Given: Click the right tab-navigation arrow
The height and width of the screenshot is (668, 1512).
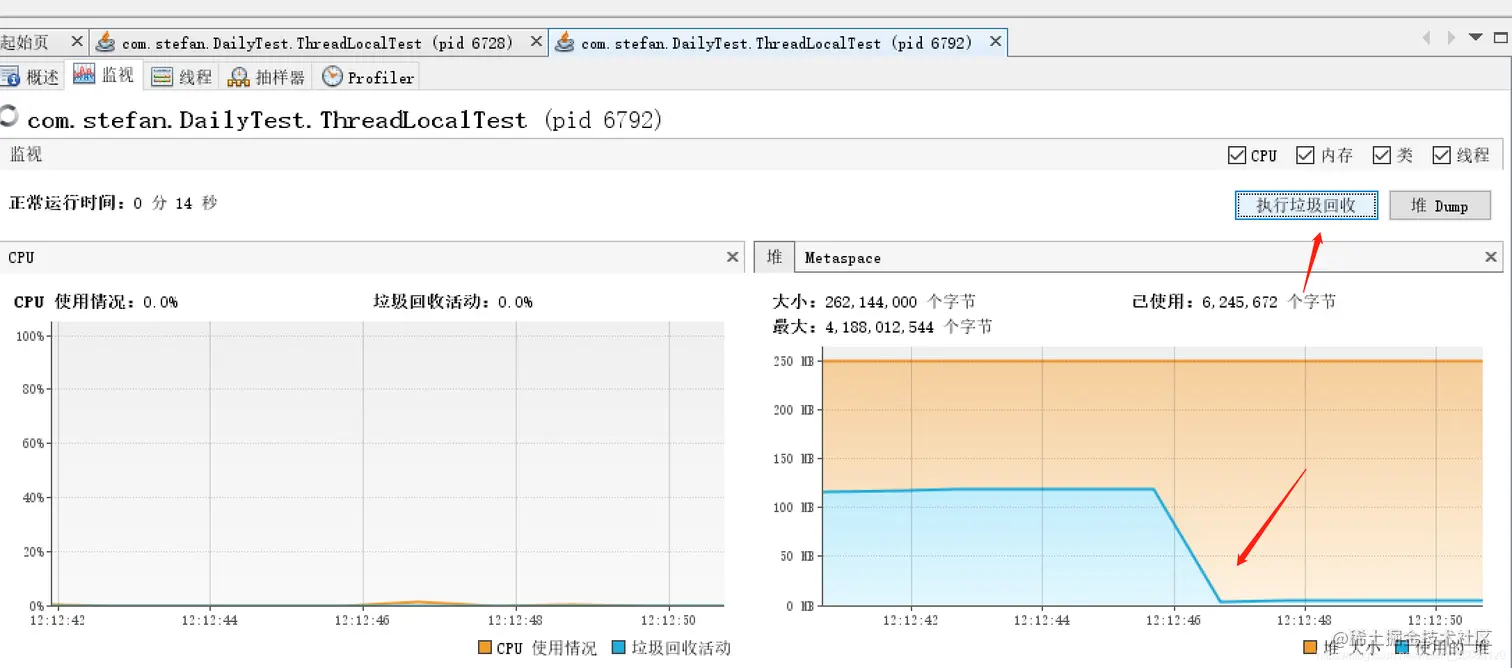Looking at the screenshot, I should (x=1451, y=37).
